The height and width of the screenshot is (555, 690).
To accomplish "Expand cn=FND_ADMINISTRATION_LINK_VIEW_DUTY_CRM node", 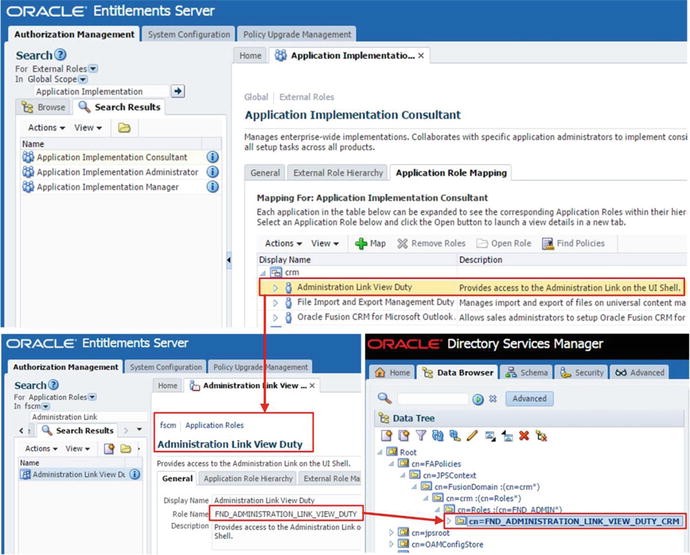I will point(449,522).
